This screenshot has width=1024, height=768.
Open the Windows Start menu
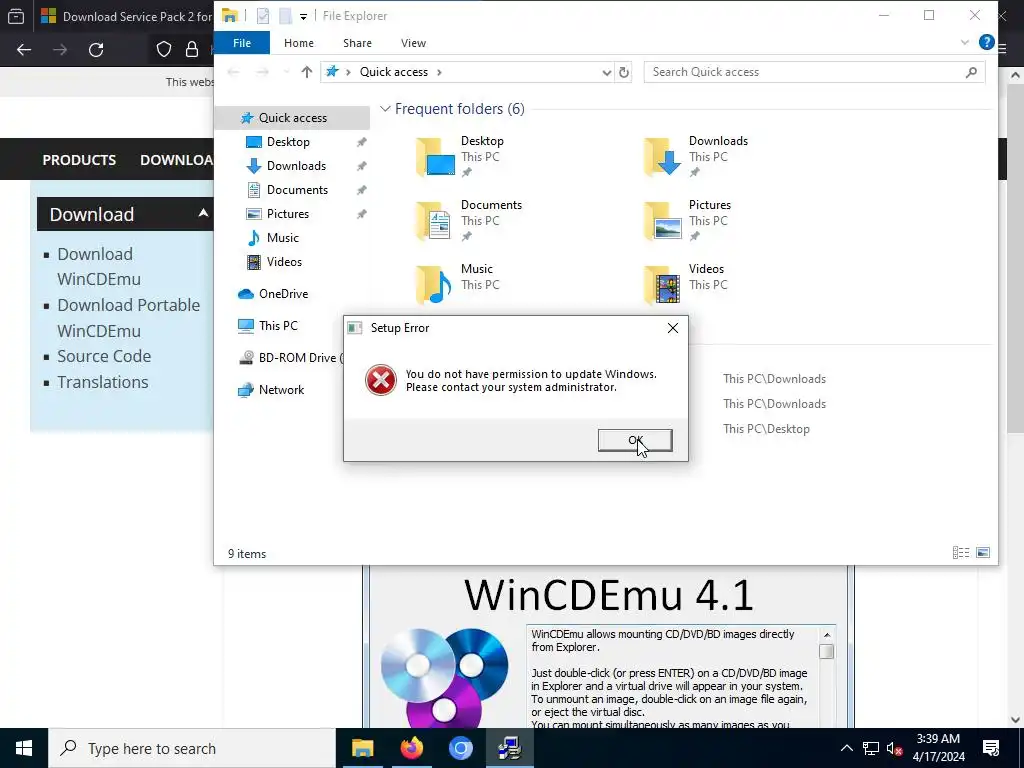[24, 748]
